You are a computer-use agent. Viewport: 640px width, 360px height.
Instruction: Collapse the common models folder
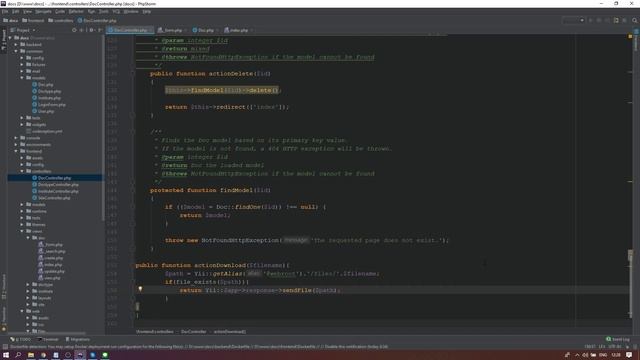pos(22,78)
